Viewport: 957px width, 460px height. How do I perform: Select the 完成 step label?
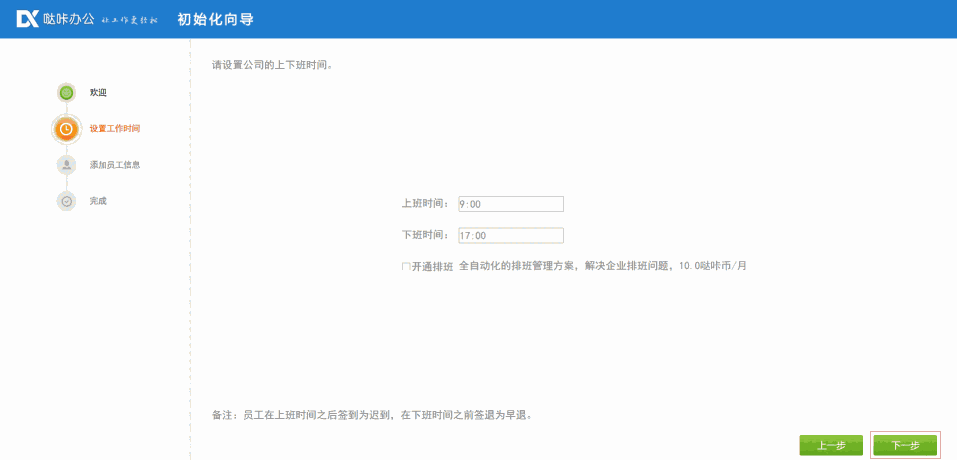click(98, 201)
